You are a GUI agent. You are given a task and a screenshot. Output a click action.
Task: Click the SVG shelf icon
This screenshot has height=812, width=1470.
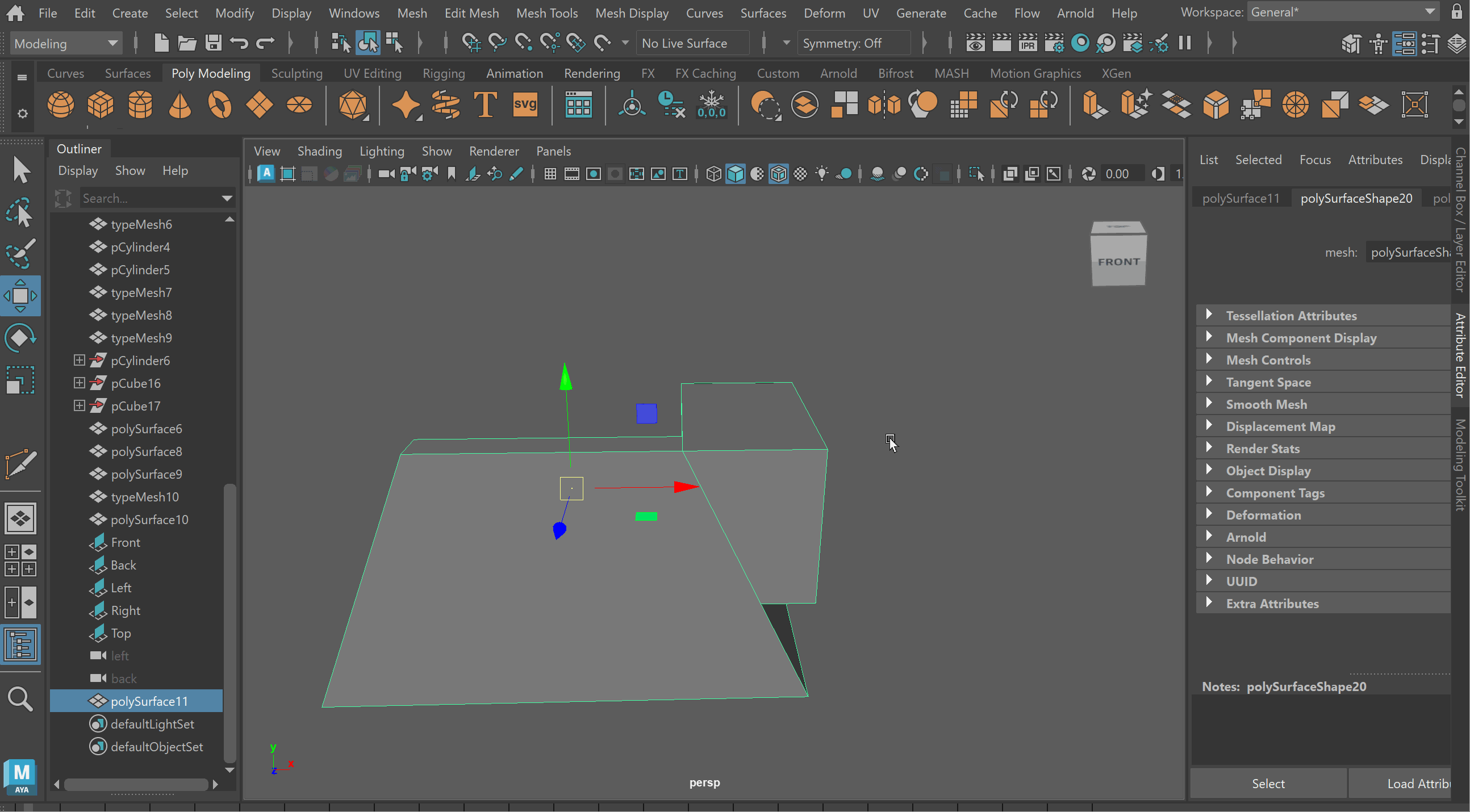coord(524,105)
